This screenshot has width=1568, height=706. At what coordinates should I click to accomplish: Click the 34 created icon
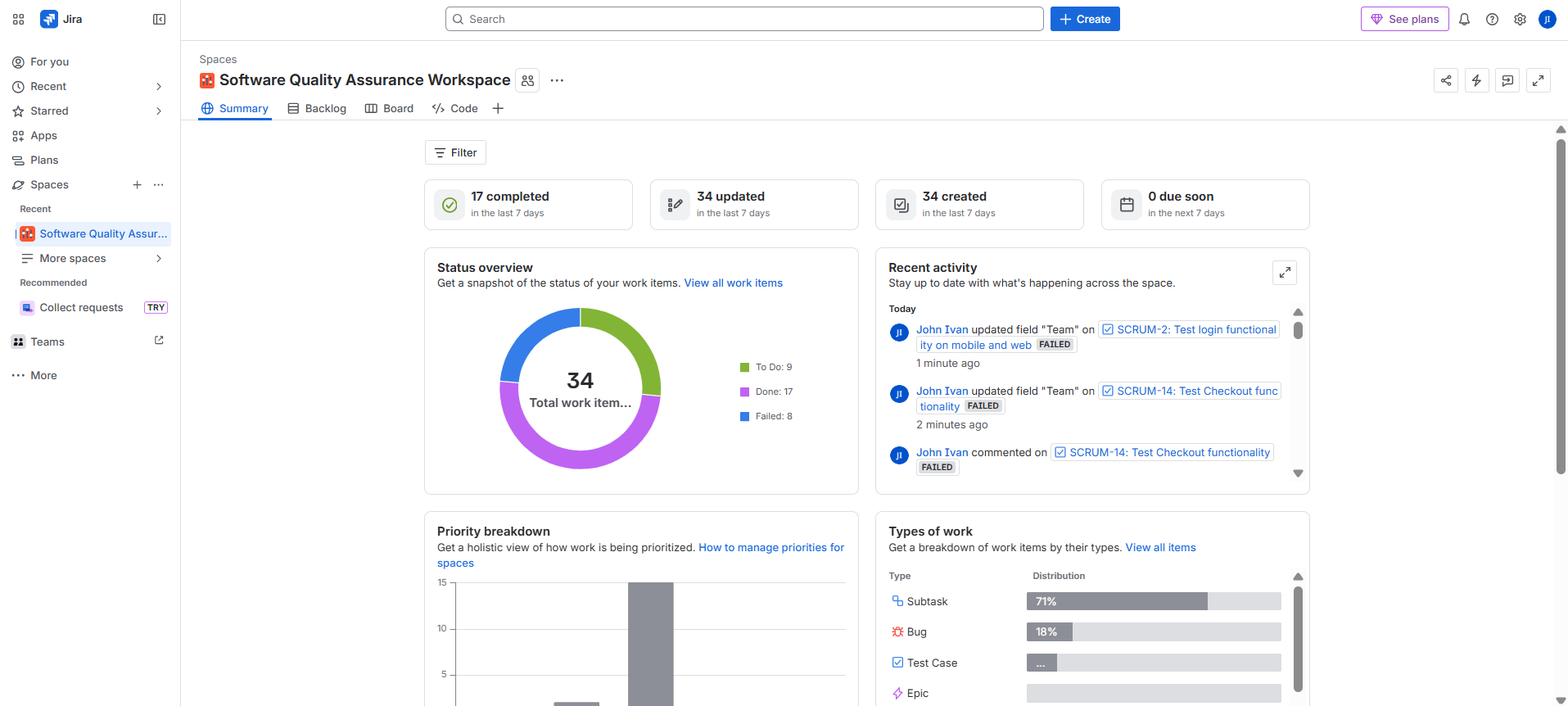coord(901,205)
